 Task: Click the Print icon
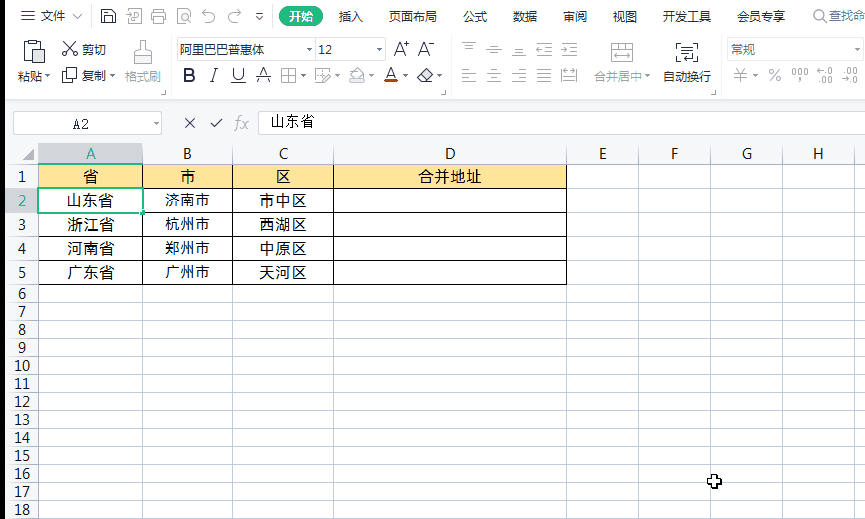click(x=158, y=17)
